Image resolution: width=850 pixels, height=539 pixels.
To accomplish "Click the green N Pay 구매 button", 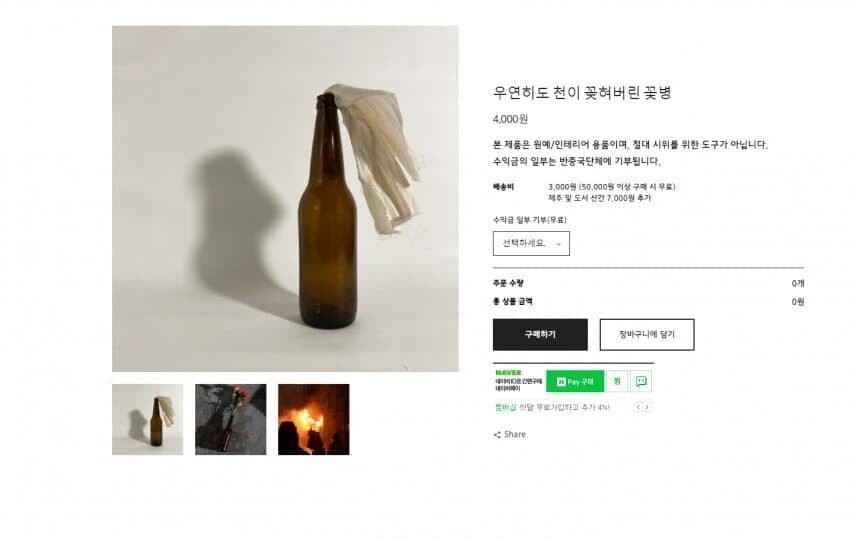I will click(x=575, y=381).
